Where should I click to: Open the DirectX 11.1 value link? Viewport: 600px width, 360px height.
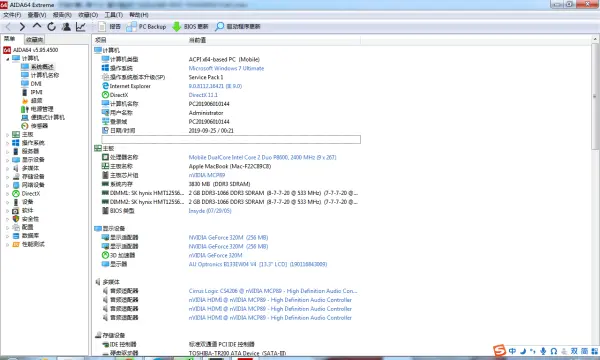203,95
